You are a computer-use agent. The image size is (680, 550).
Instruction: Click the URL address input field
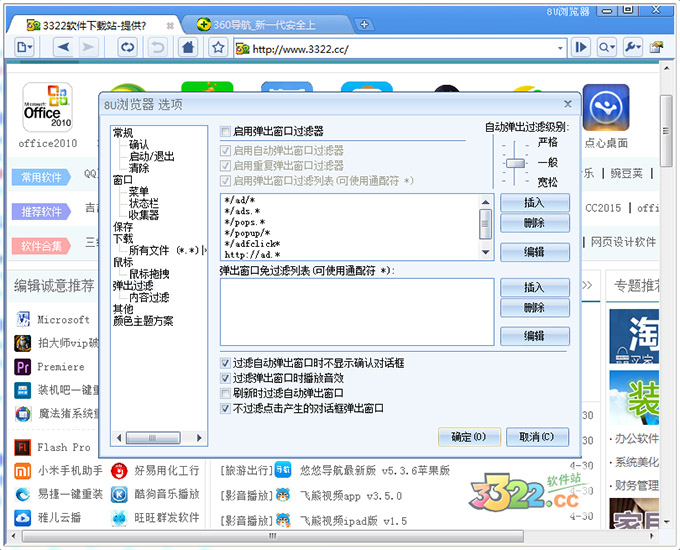click(x=399, y=49)
